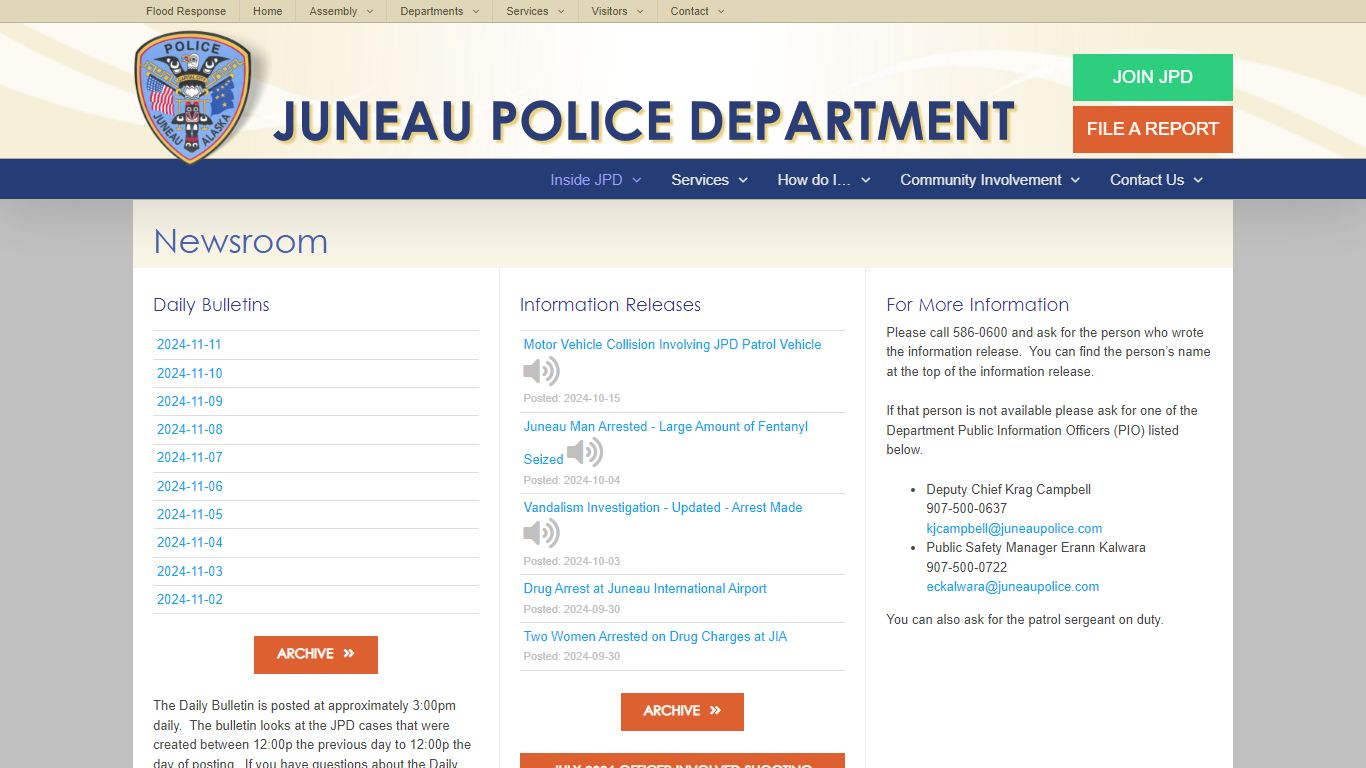Click Posted: 2024-10-04 date text
The image size is (1366, 768).
point(572,480)
